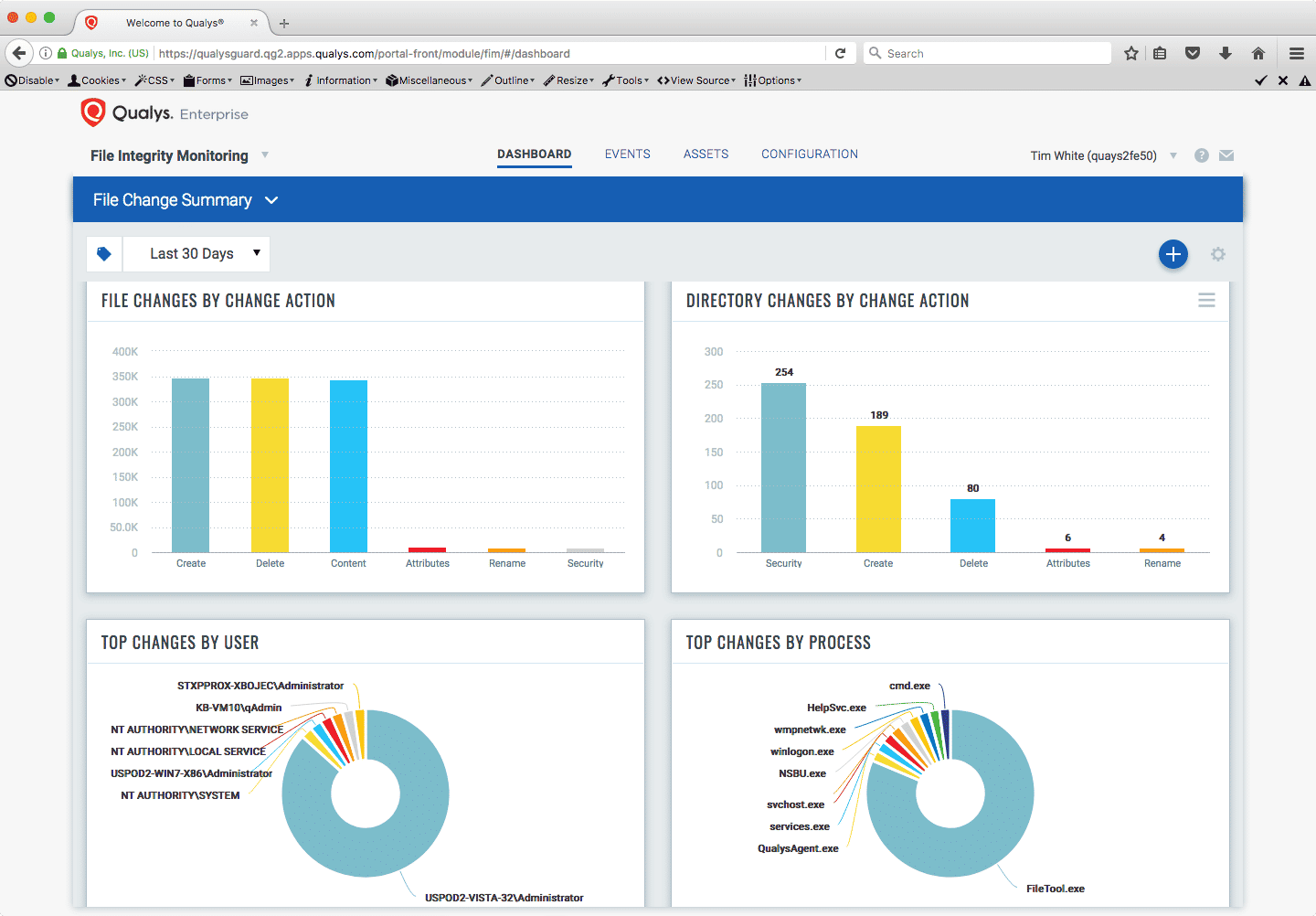
Task: Add a widget with the plus button
Action: click(1173, 254)
